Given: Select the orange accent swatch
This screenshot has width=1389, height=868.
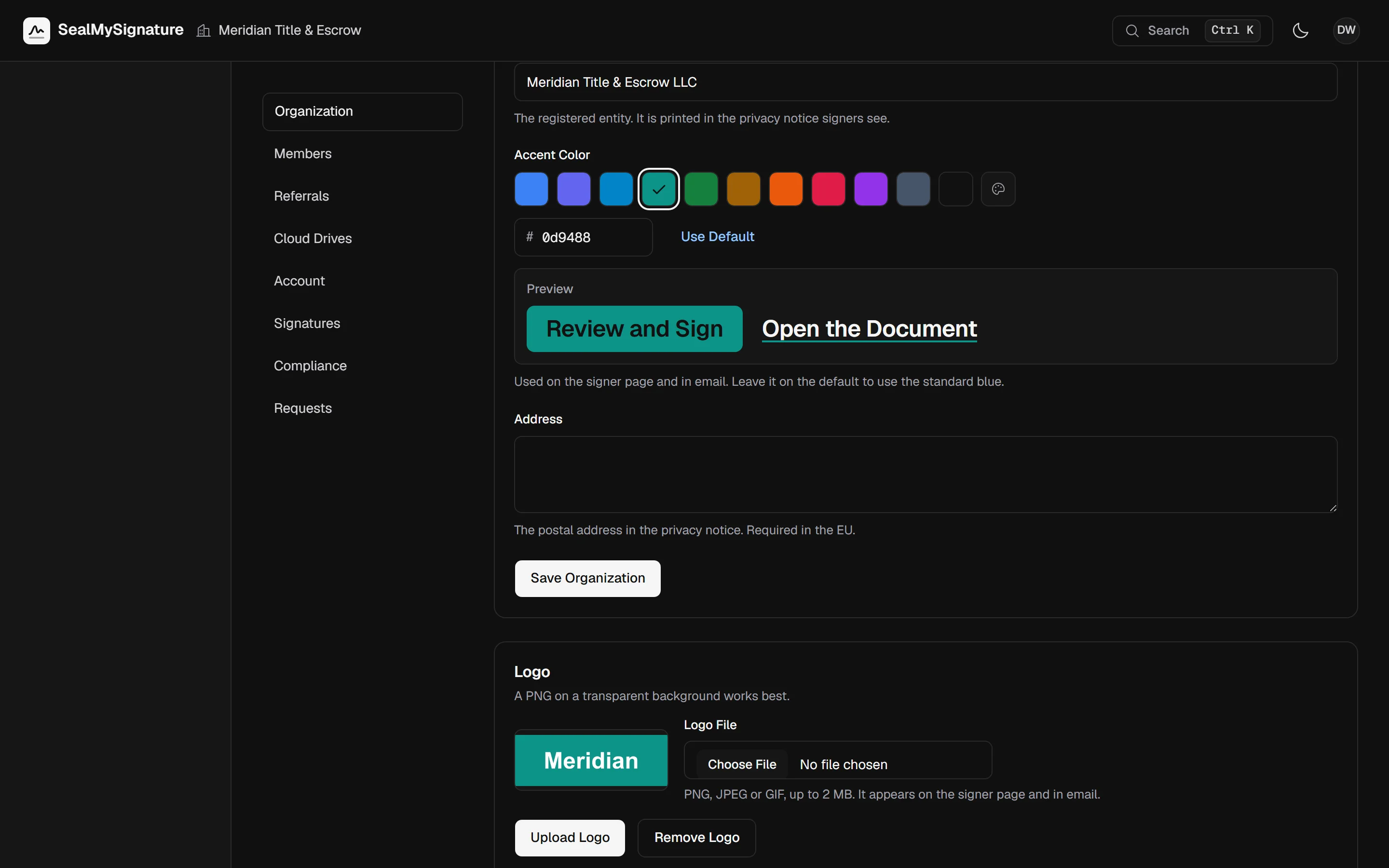Looking at the screenshot, I should (786, 189).
